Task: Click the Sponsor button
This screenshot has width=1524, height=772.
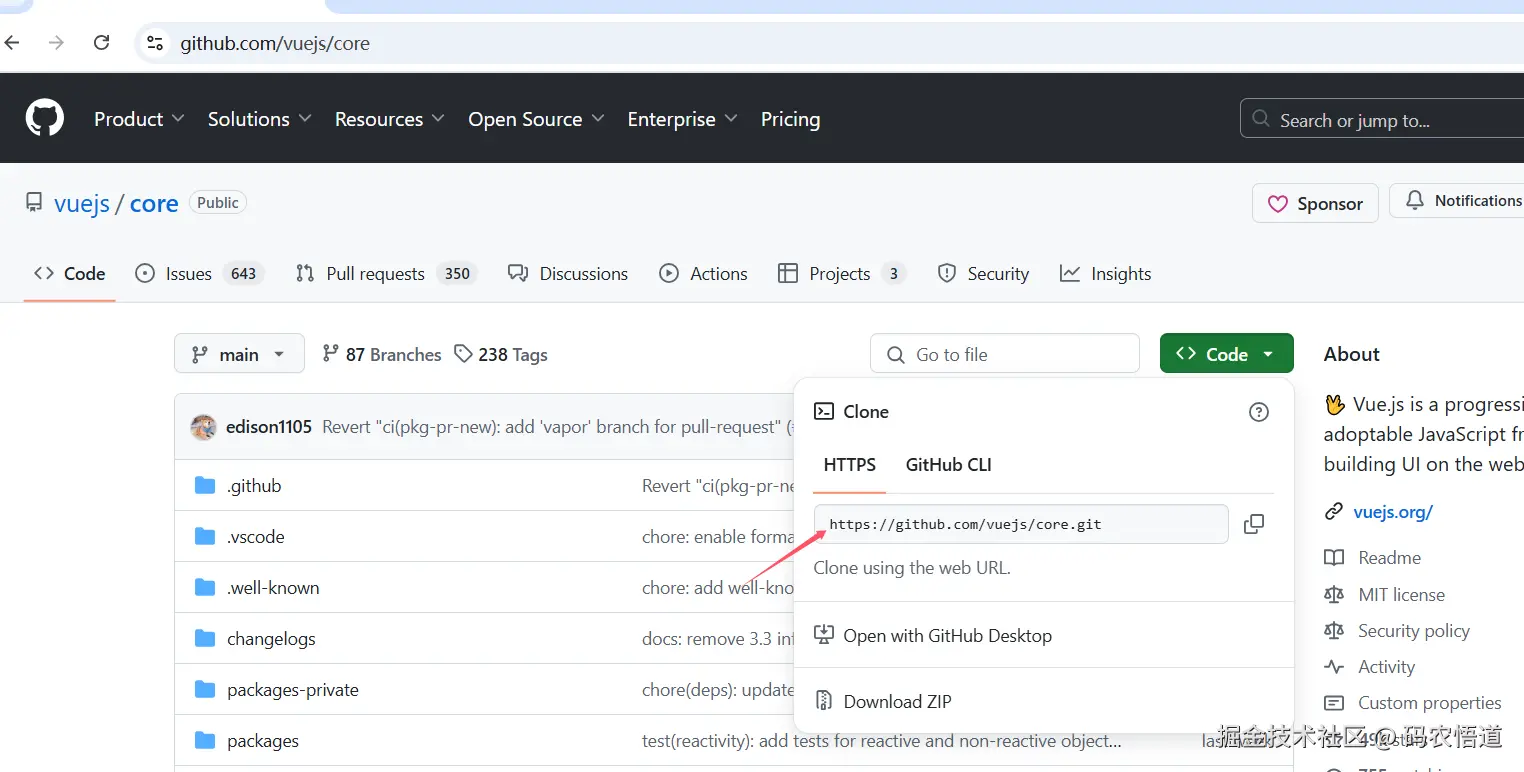Action: coord(1315,203)
